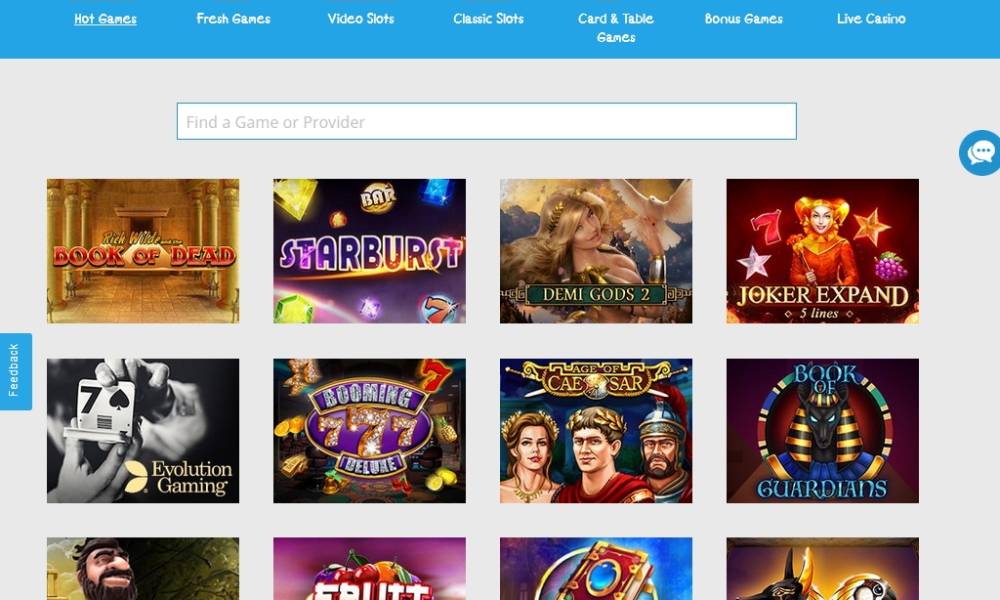The image size is (1000, 600).
Task: Launch the Book of Dead game
Action: [143, 251]
